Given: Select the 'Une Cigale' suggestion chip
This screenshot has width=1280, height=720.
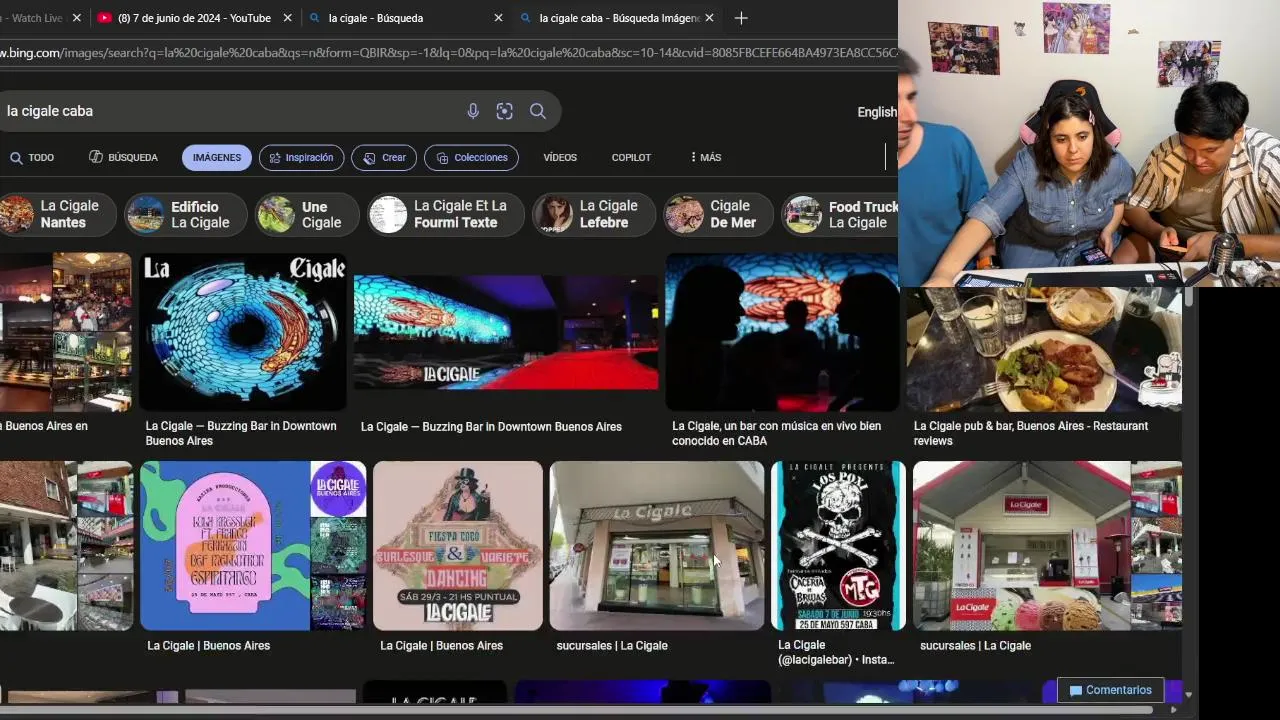Looking at the screenshot, I should pos(305,214).
